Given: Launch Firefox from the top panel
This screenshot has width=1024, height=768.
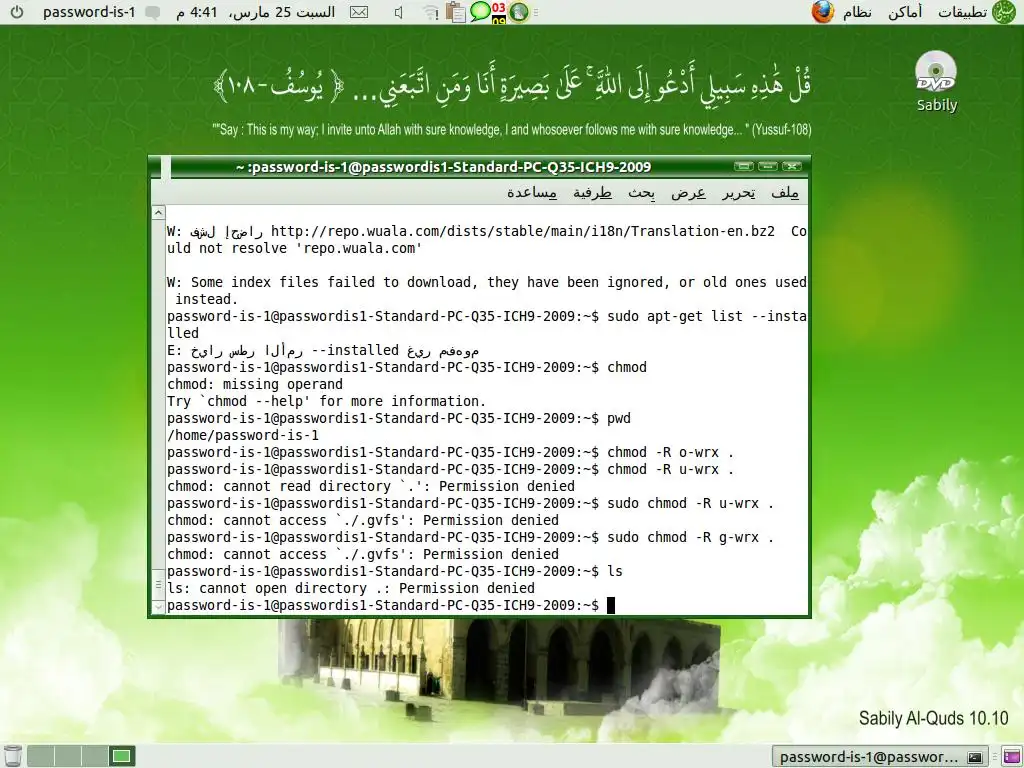Looking at the screenshot, I should point(823,12).
